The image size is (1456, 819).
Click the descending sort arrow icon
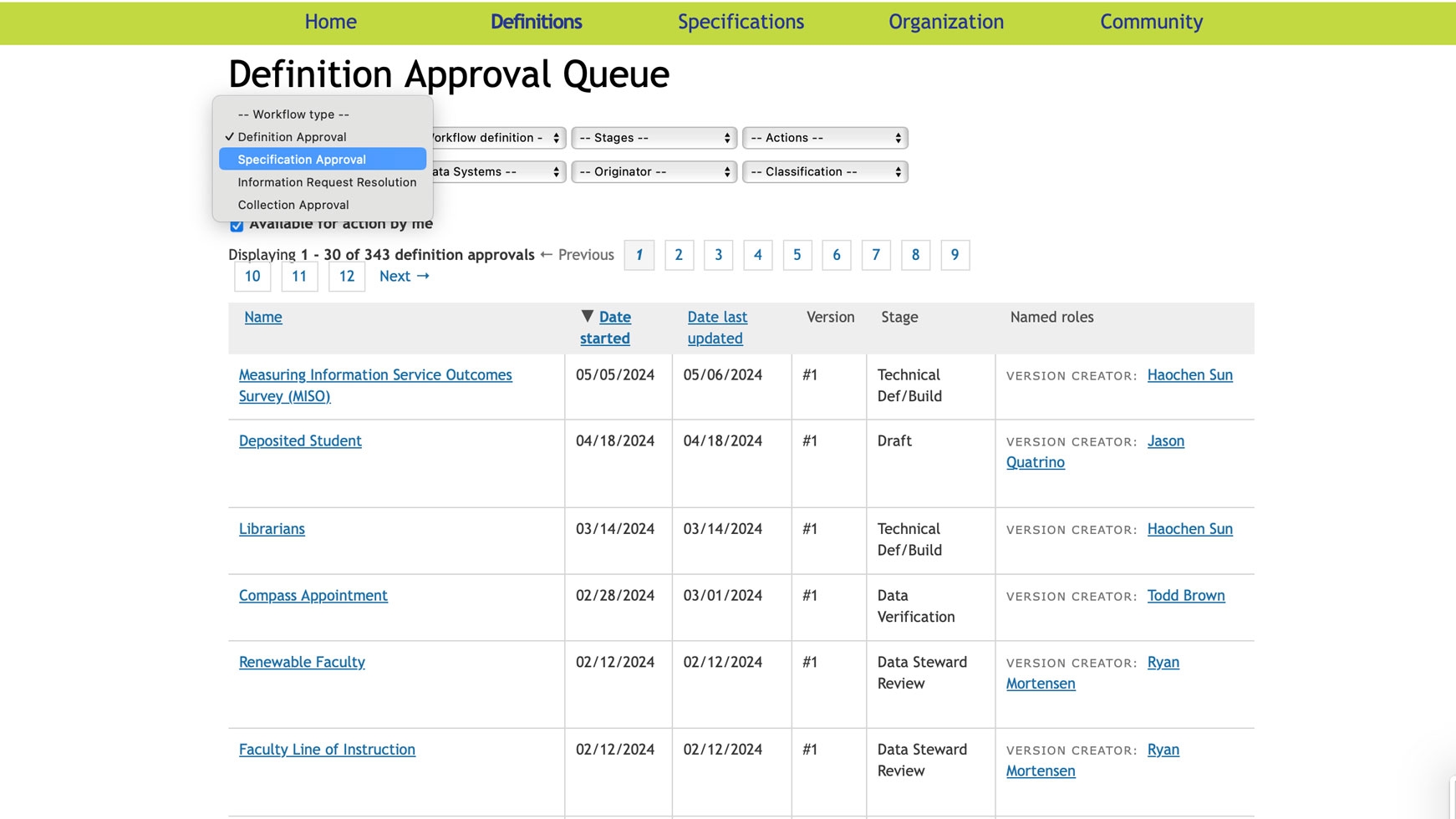point(588,316)
